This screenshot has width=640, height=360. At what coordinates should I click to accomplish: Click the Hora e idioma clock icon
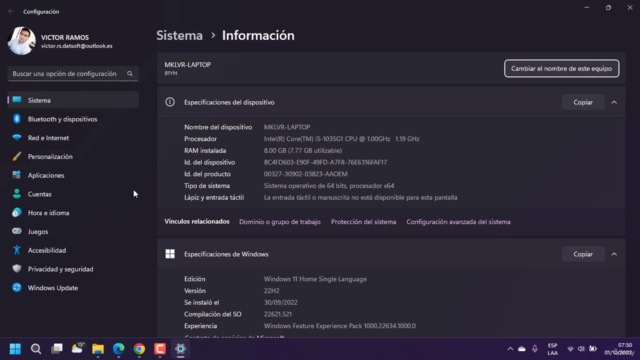[x=17, y=213]
